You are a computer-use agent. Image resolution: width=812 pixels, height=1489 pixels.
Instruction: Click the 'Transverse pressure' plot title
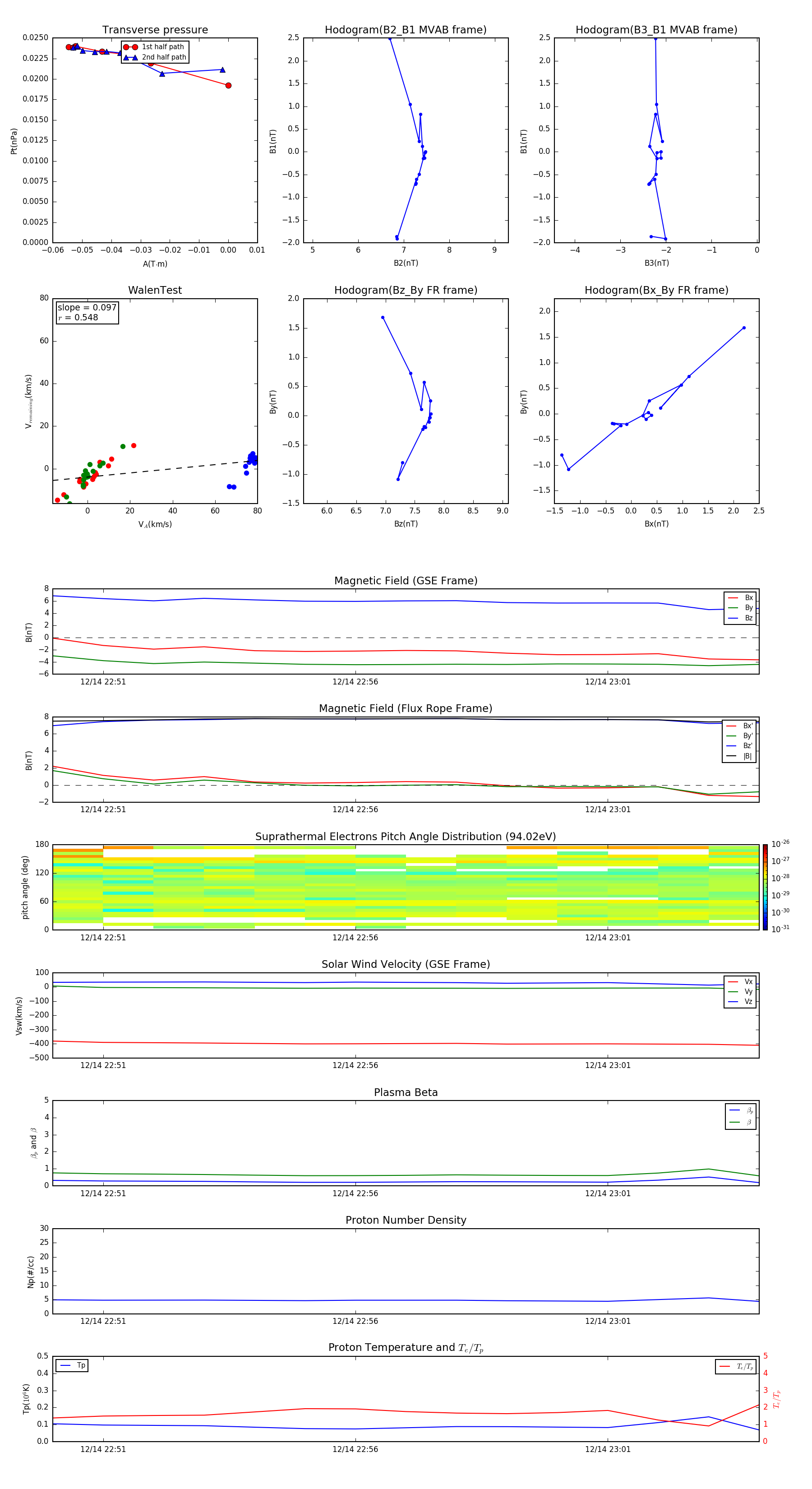pyautogui.click(x=155, y=30)
